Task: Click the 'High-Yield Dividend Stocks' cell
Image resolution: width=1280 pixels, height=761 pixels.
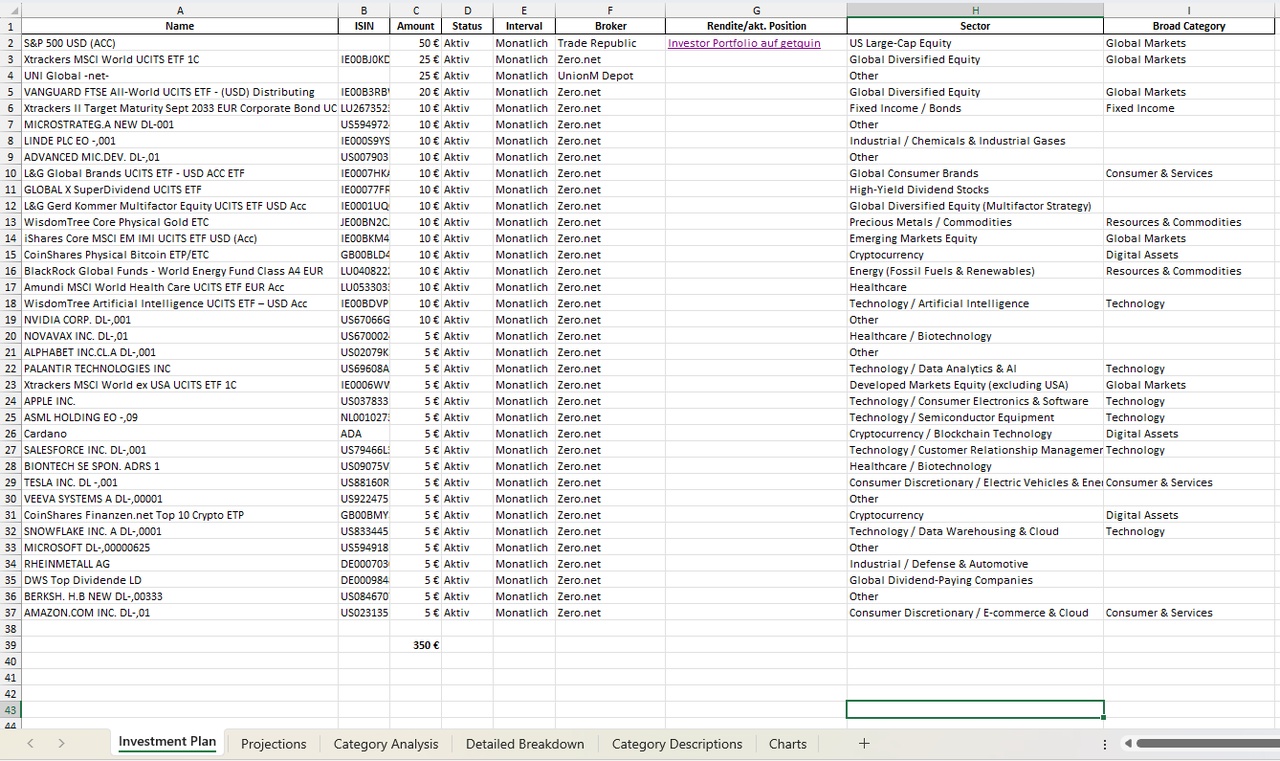Action: (x=975, y=189)
